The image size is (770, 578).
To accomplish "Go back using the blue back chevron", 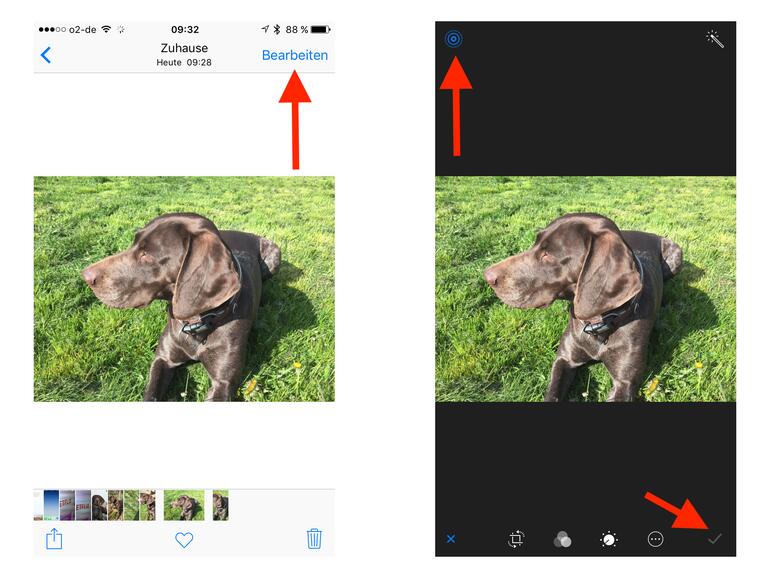I will [x=46, y=55].
